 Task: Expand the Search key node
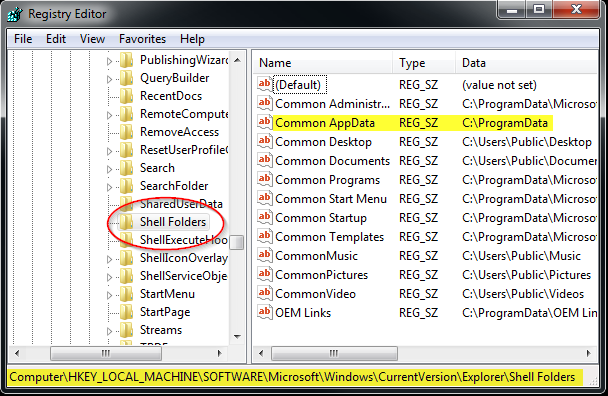point(109,169)
